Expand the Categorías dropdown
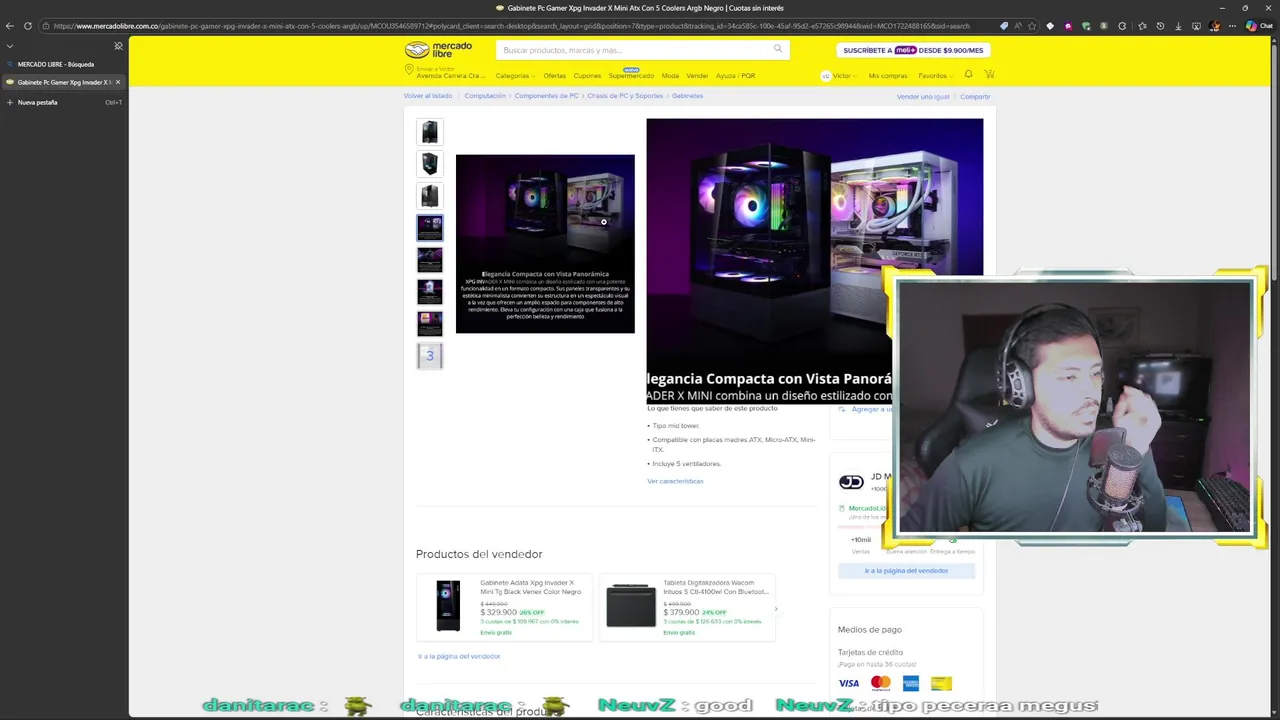Screen dimensions: 1280x720 [x=515, y=76]
